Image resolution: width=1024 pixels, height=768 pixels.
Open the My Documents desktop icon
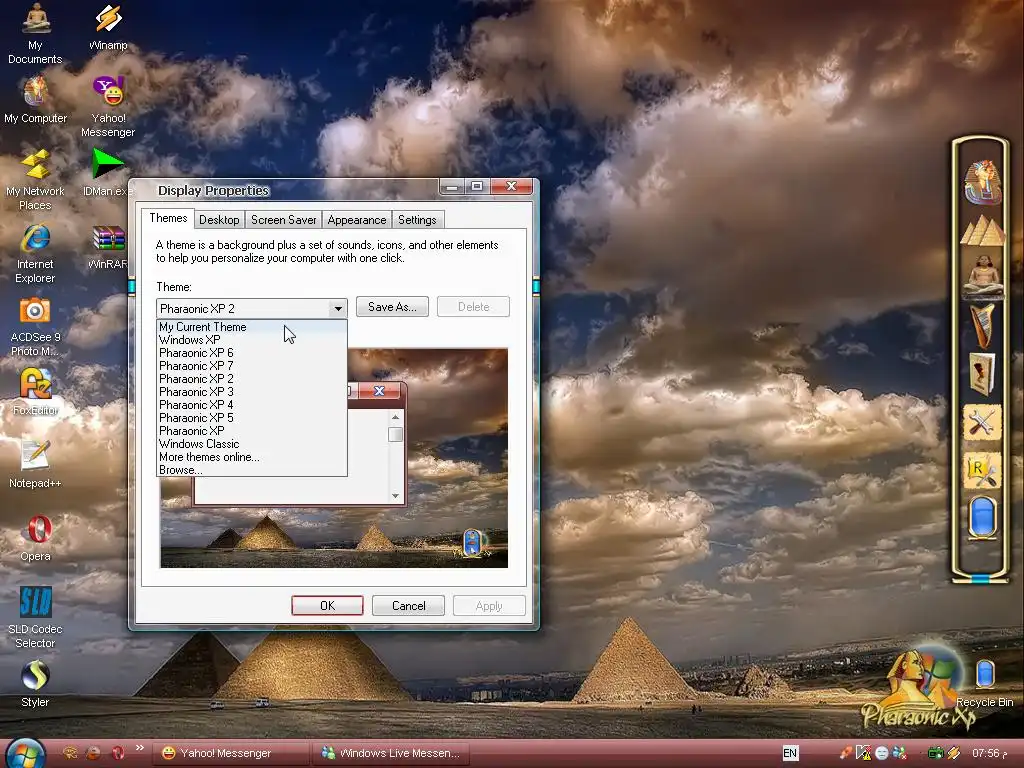[35, 33]
